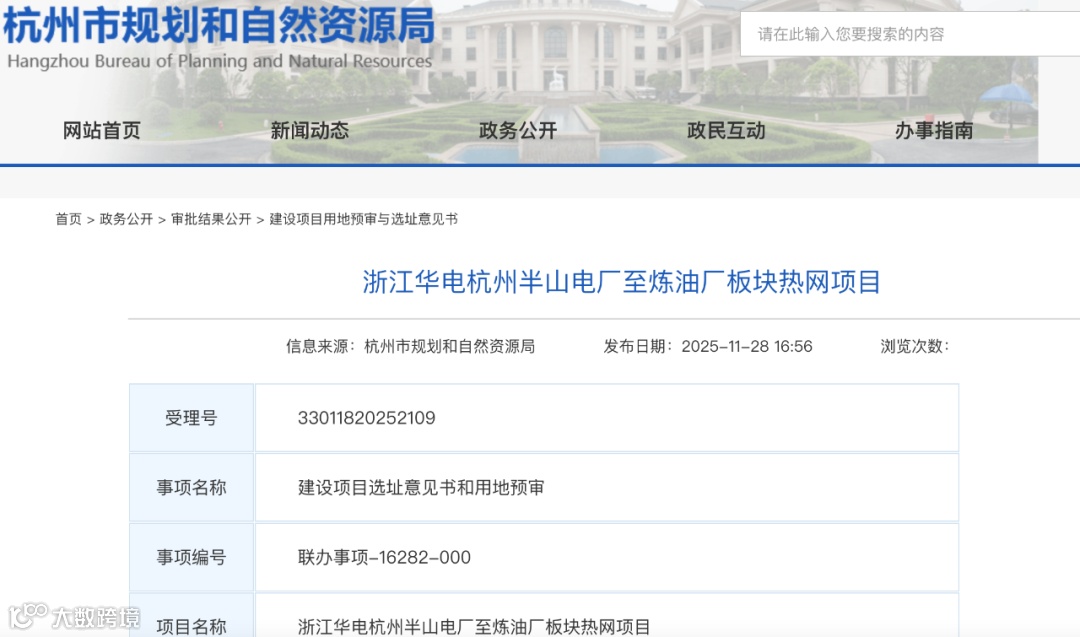The height and width of the screenshot is (637, 1080).
Task: Click the cell 建设项目选址意见书和用地预审
Action: tap(607, 488)
